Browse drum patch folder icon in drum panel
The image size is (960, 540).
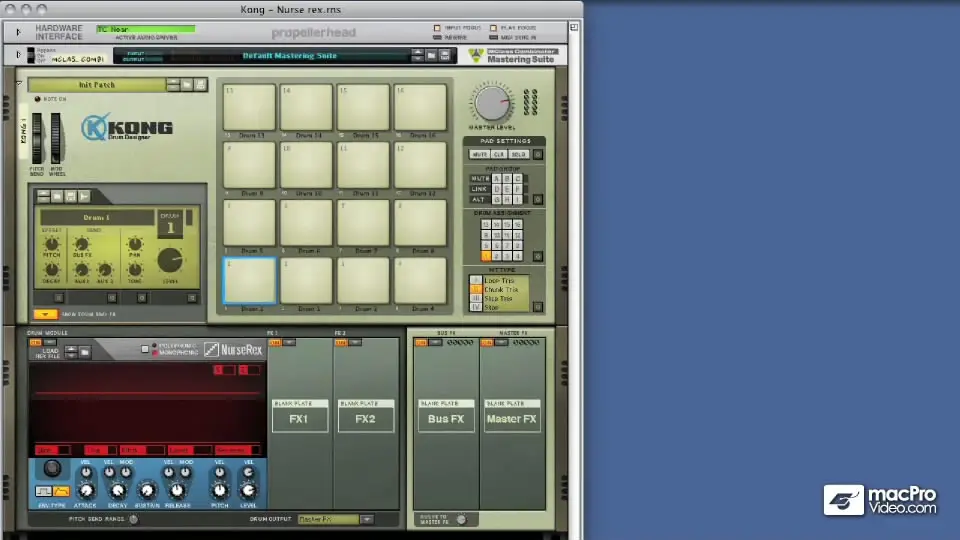coord(57,196)
